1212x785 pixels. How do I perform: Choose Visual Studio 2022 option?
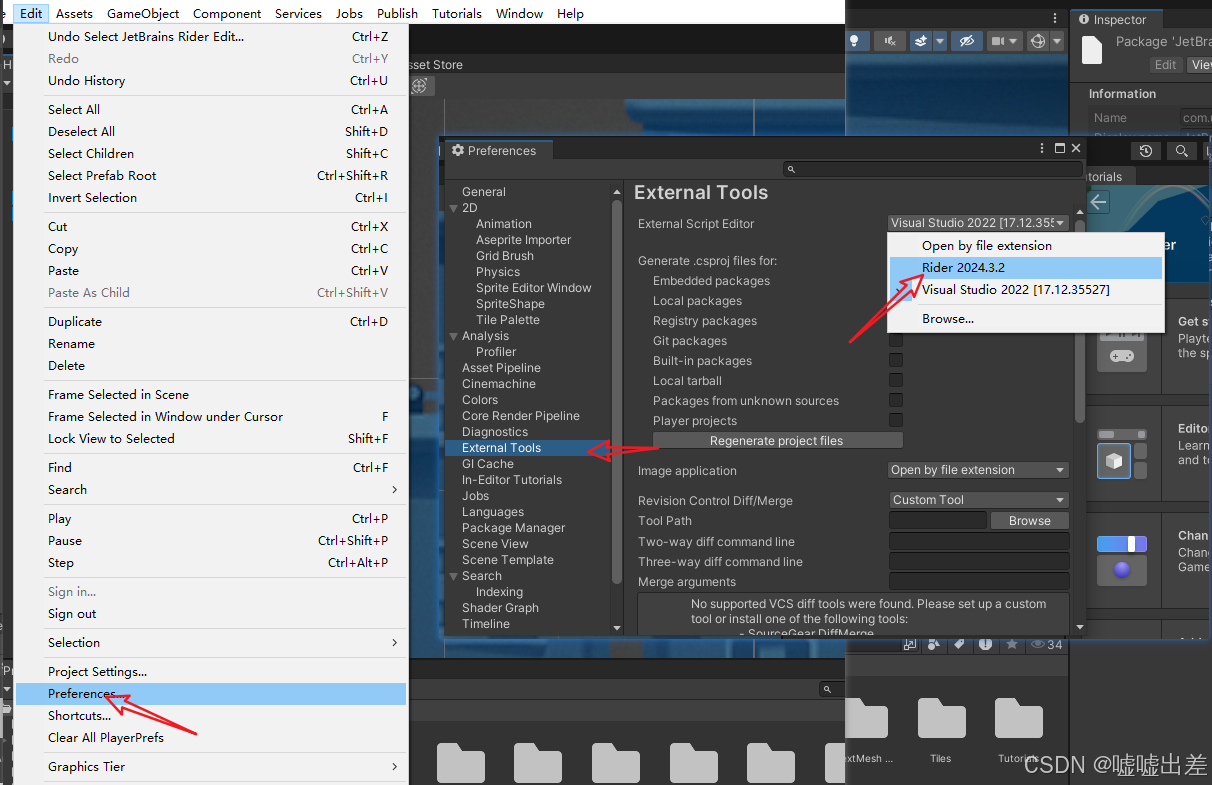[1025, 290]
